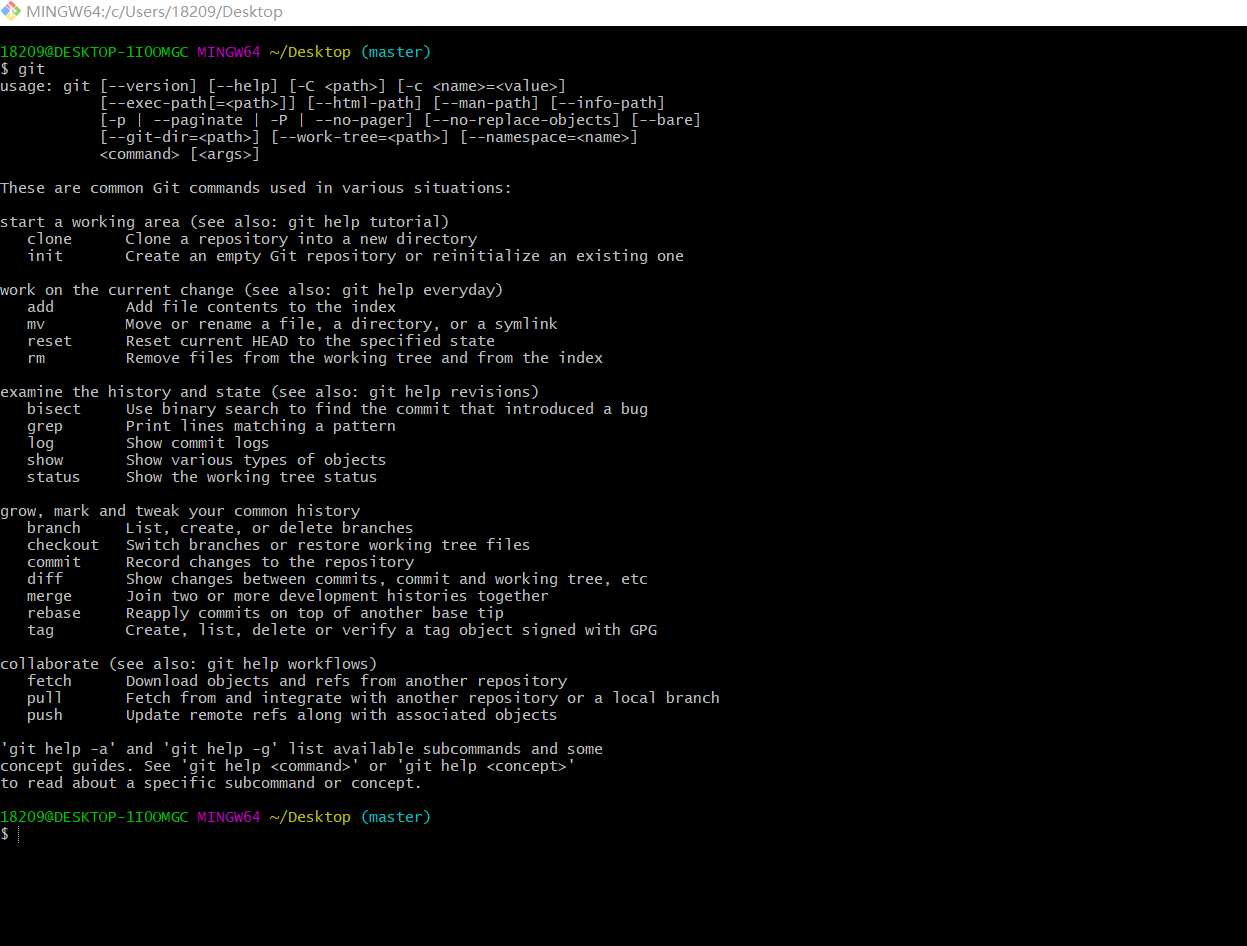The image size is (1247, 946).
Task: Click the 'bisect' command name
Action: click(54, 409)
